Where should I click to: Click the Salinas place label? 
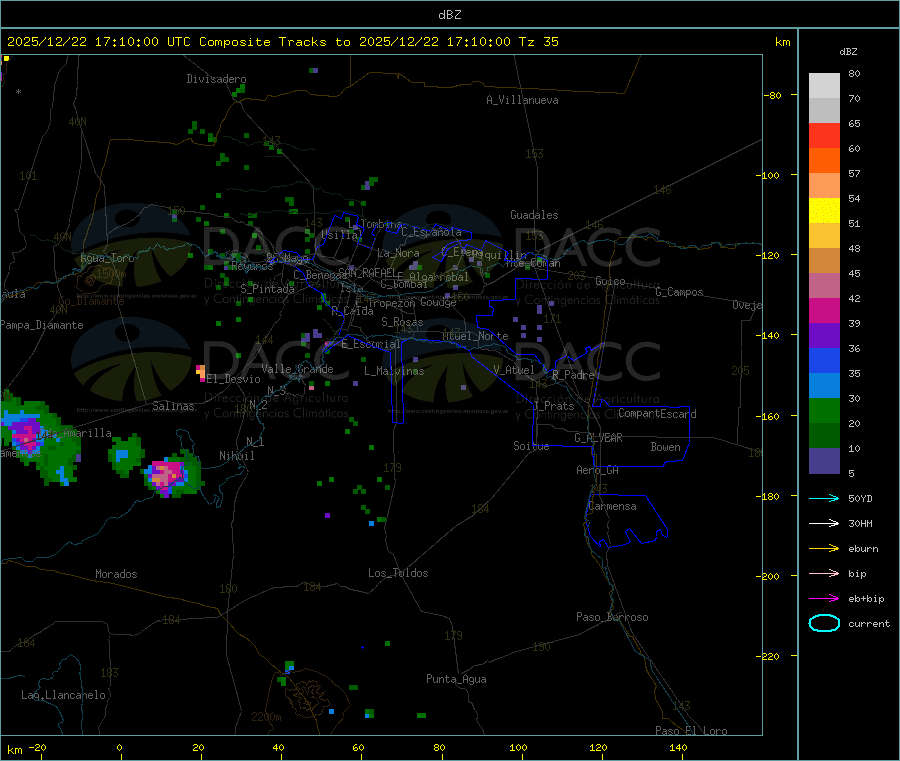click(x=173, y=406)
